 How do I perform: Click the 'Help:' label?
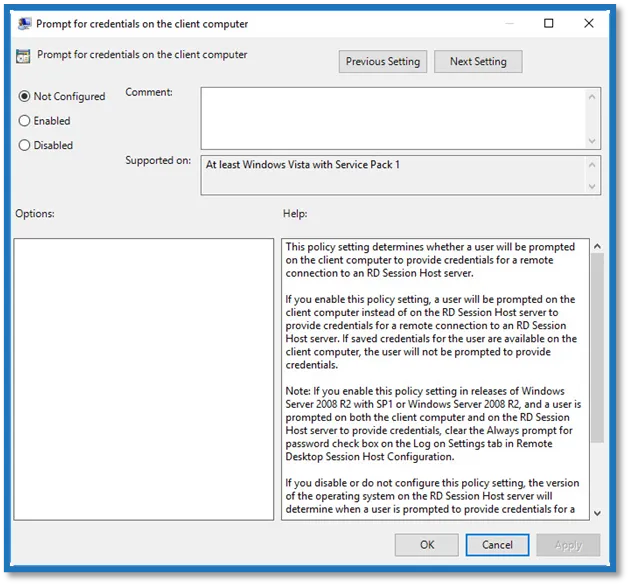click(x=295, y=213)
